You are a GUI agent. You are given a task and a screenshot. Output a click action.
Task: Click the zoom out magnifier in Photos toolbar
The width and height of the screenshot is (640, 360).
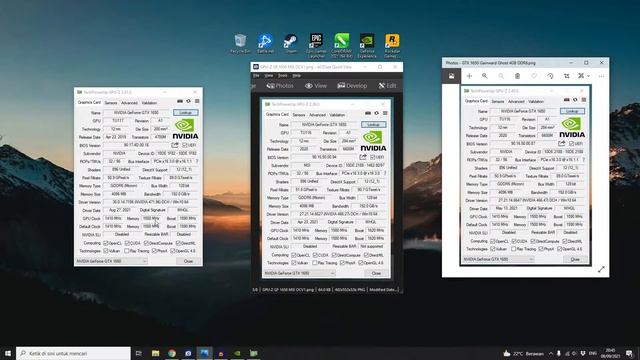pos(501,76)
